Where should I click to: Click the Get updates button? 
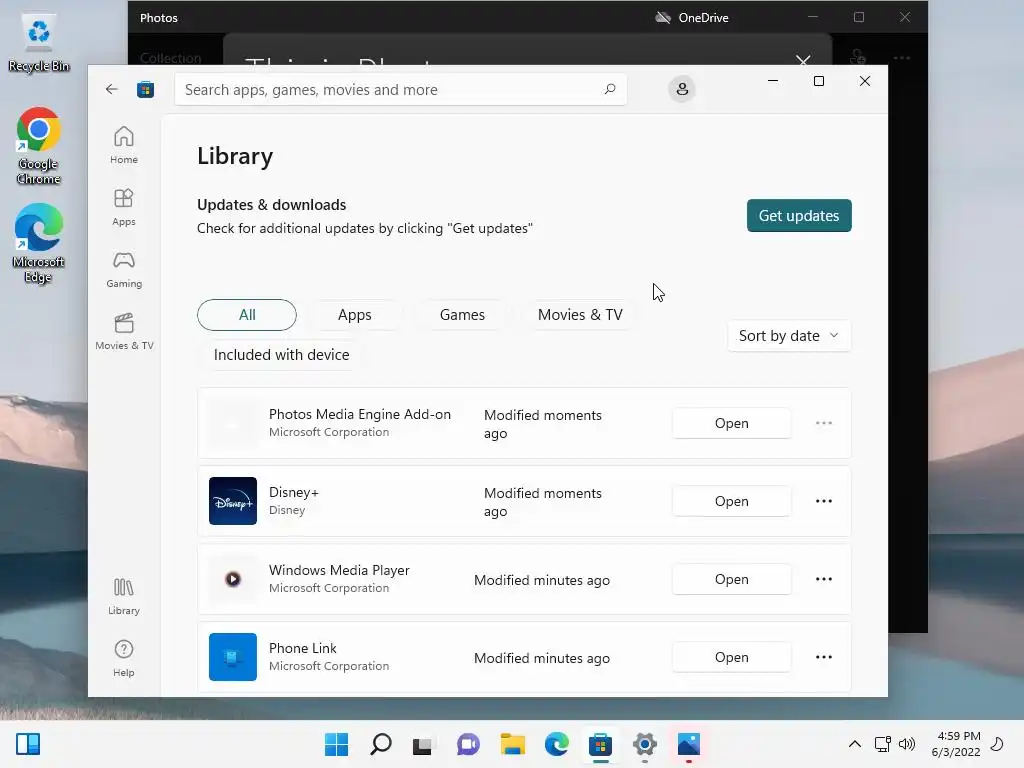click(799, 216)
